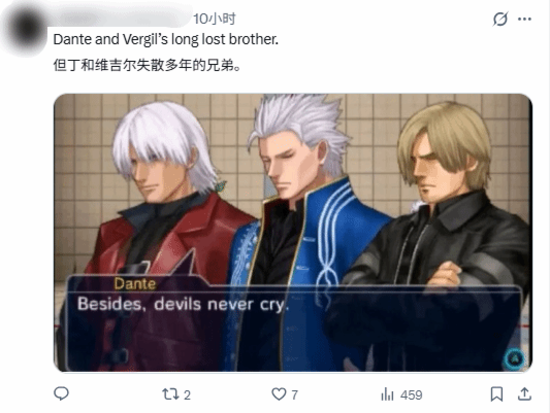The width and height of the screenshot is (550, 413).
Task: Click the 'Dante and Vergil's long lost brother' text
Action: pos(166,39)
